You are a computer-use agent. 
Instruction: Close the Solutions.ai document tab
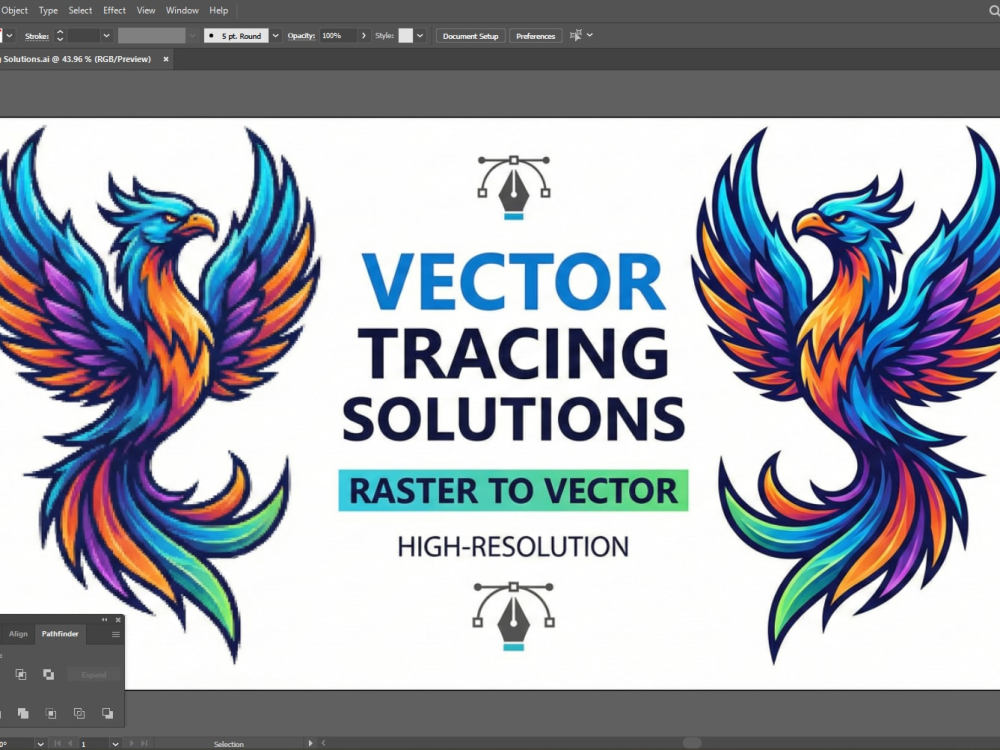(x=166, y=59)
